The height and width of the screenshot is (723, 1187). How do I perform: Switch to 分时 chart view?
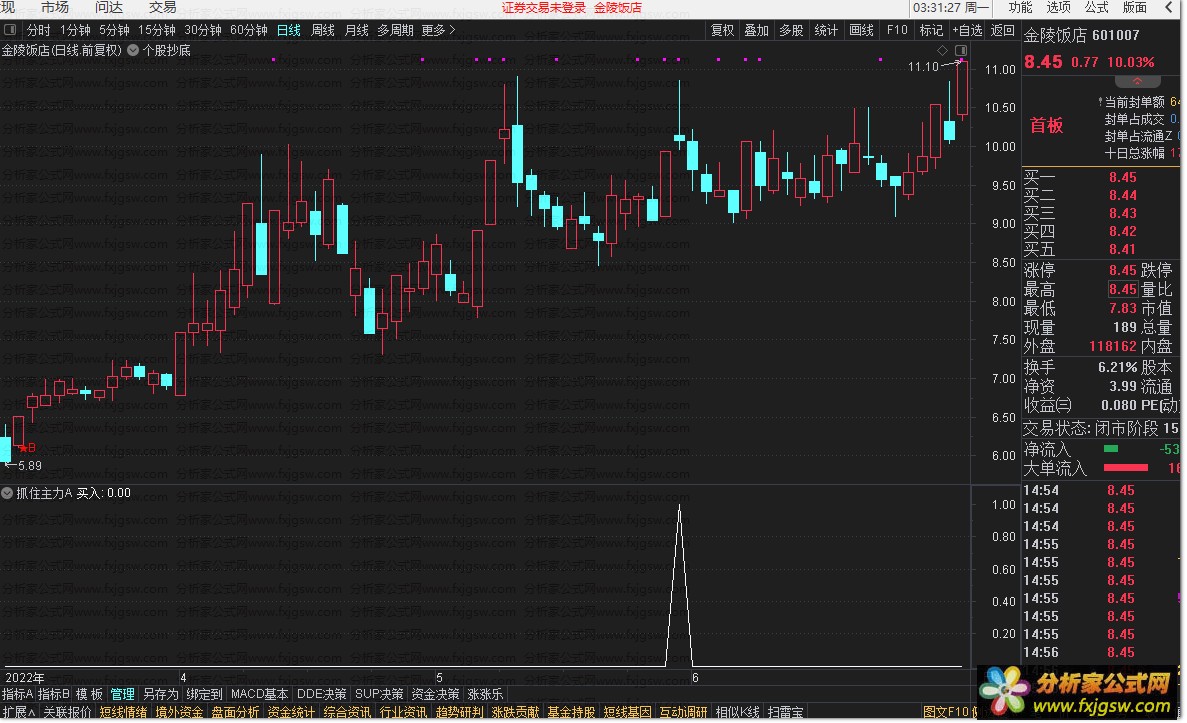pyautogui.click(x=39, y=30)
